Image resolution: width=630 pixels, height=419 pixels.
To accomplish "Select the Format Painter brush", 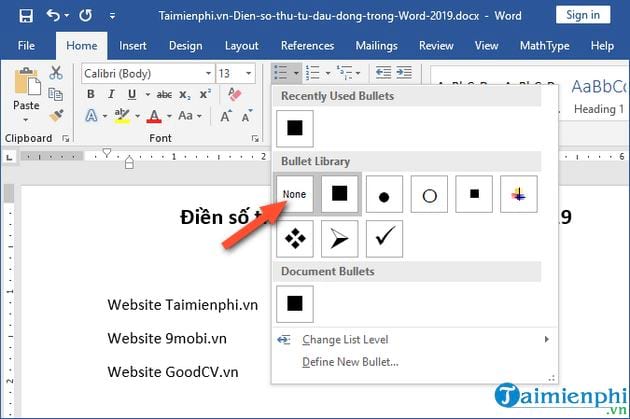I will [56, 116].
